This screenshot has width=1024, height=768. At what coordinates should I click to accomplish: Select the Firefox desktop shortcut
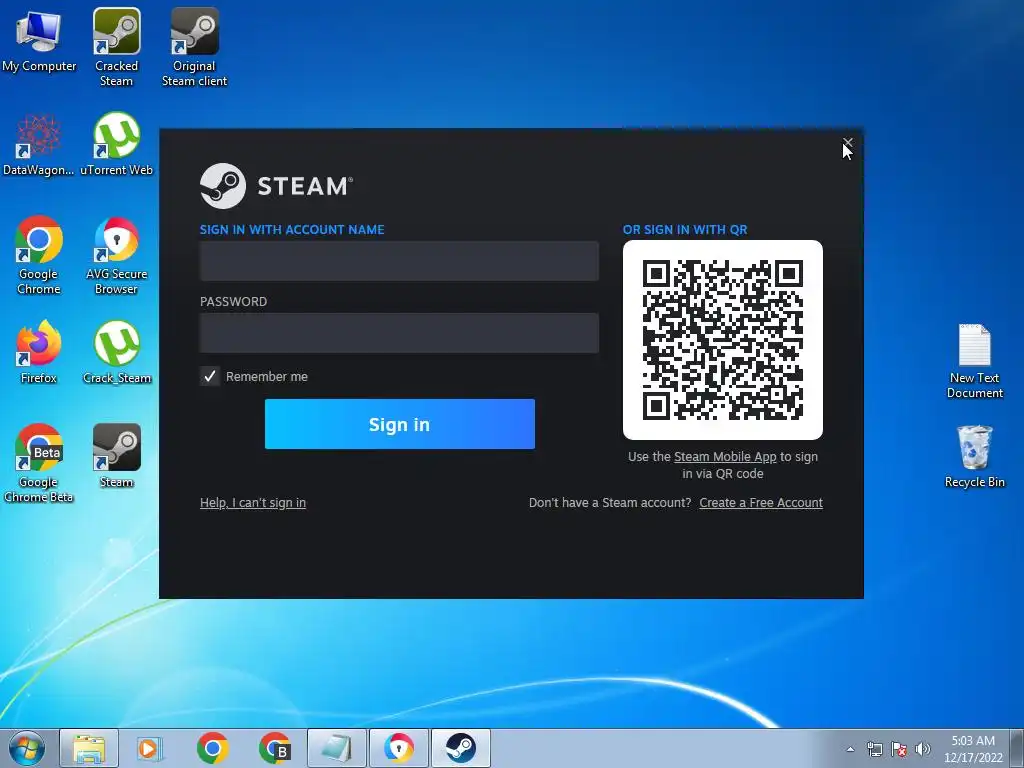tap(39, 353)
